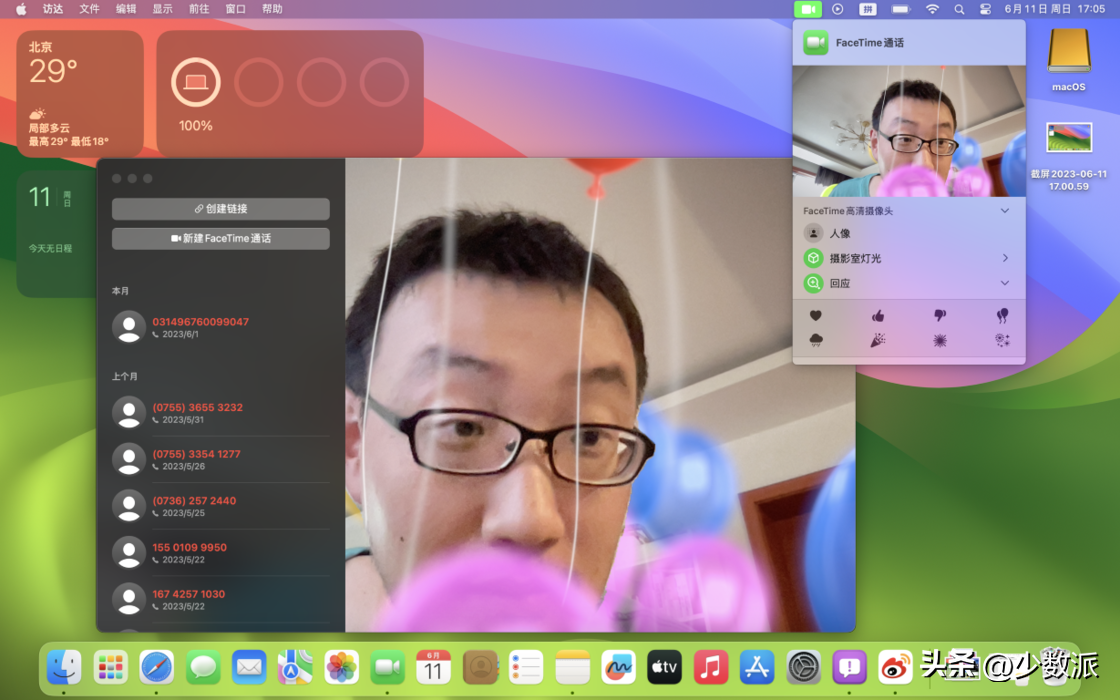Open Photos from the Dock
Screen dimensions: 1120x700
pos(341,667)
